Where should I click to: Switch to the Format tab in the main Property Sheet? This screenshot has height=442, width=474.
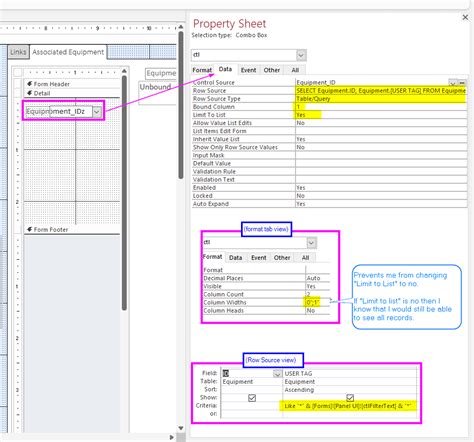202,70
